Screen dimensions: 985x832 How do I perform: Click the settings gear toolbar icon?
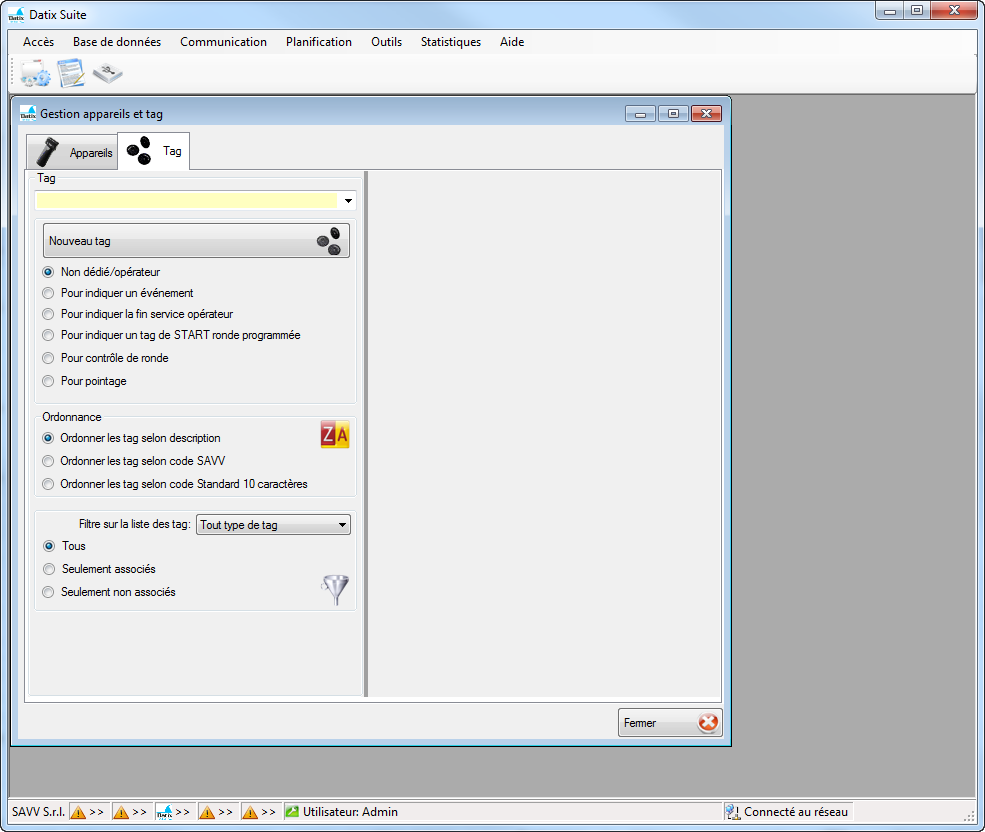(35, 73)
